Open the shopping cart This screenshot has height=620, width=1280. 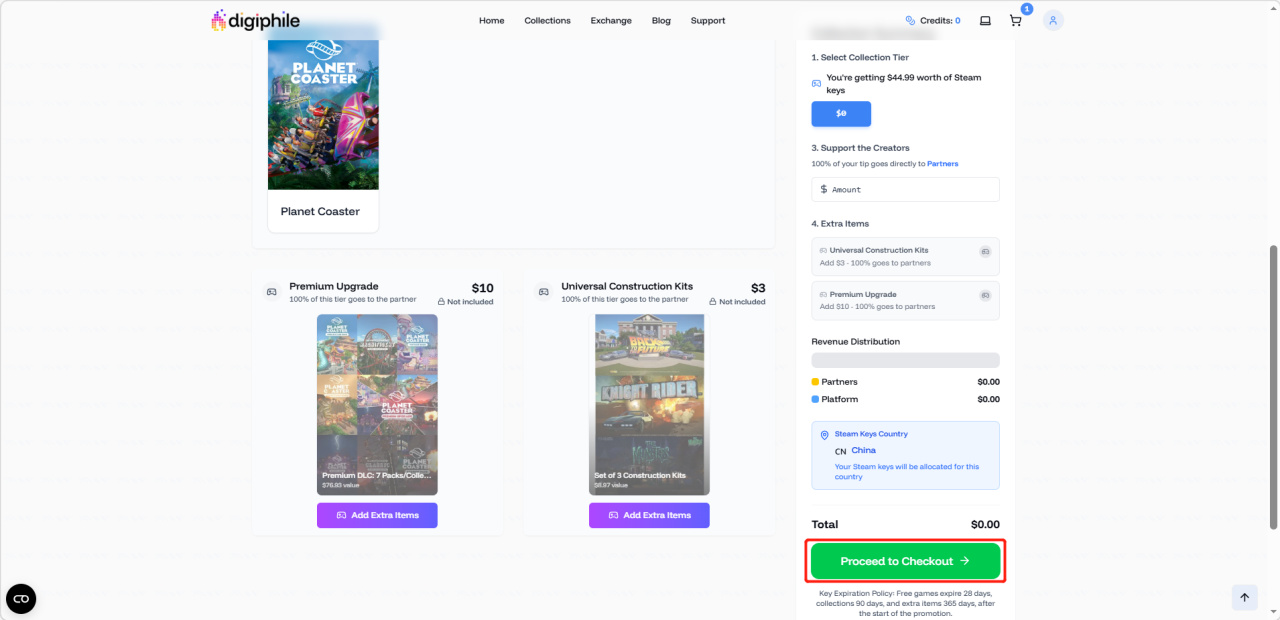pyautogui.click(x=1015, y=20)
